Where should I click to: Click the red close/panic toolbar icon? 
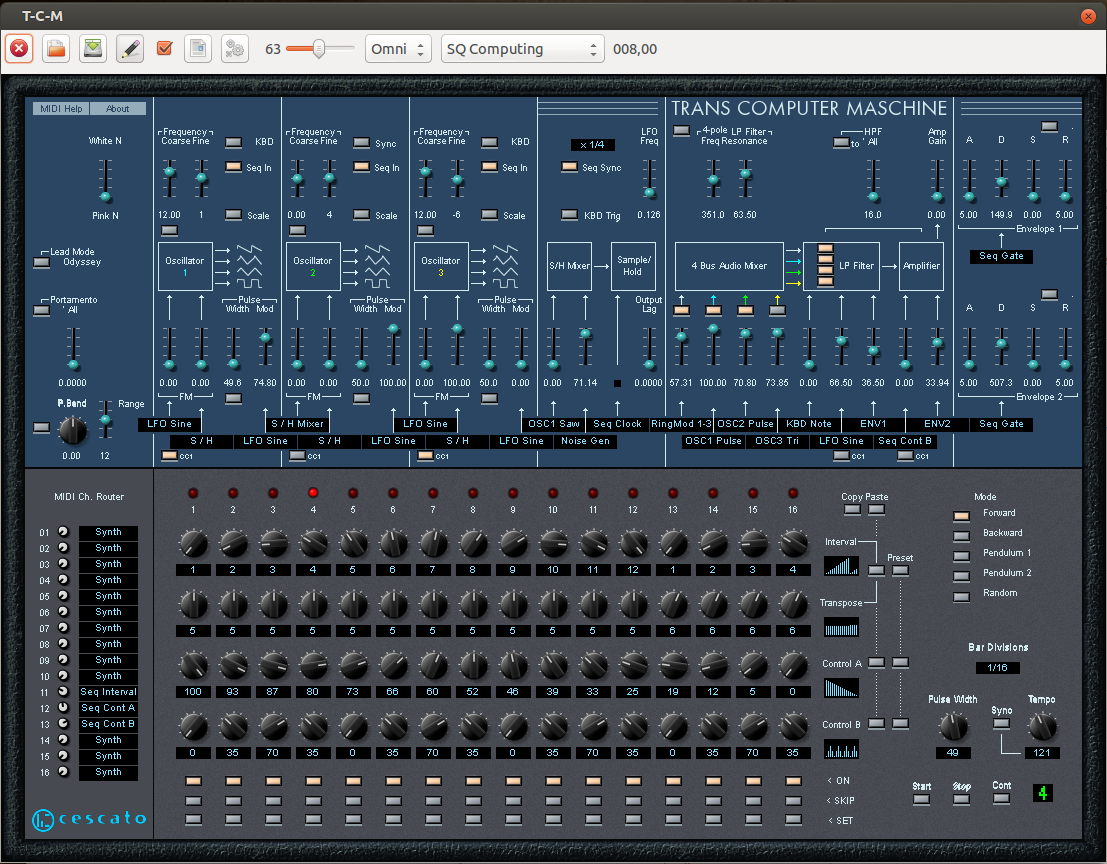click(x=20, y=48)
